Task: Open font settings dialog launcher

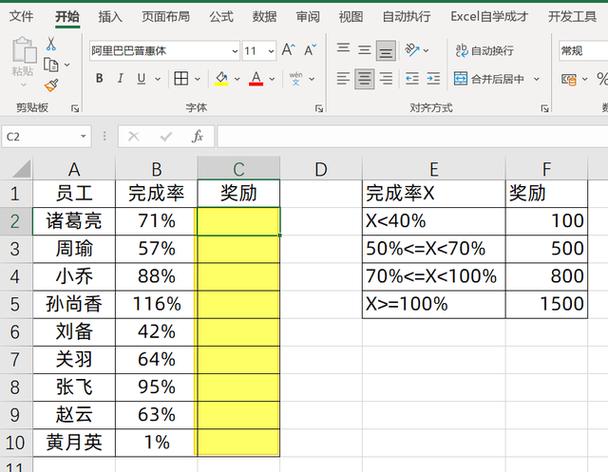Action: (319, 109)
